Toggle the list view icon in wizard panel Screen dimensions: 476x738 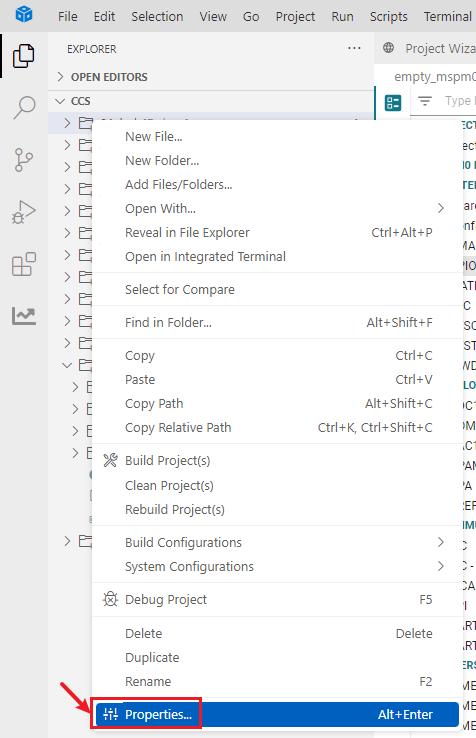click(393, 103)
